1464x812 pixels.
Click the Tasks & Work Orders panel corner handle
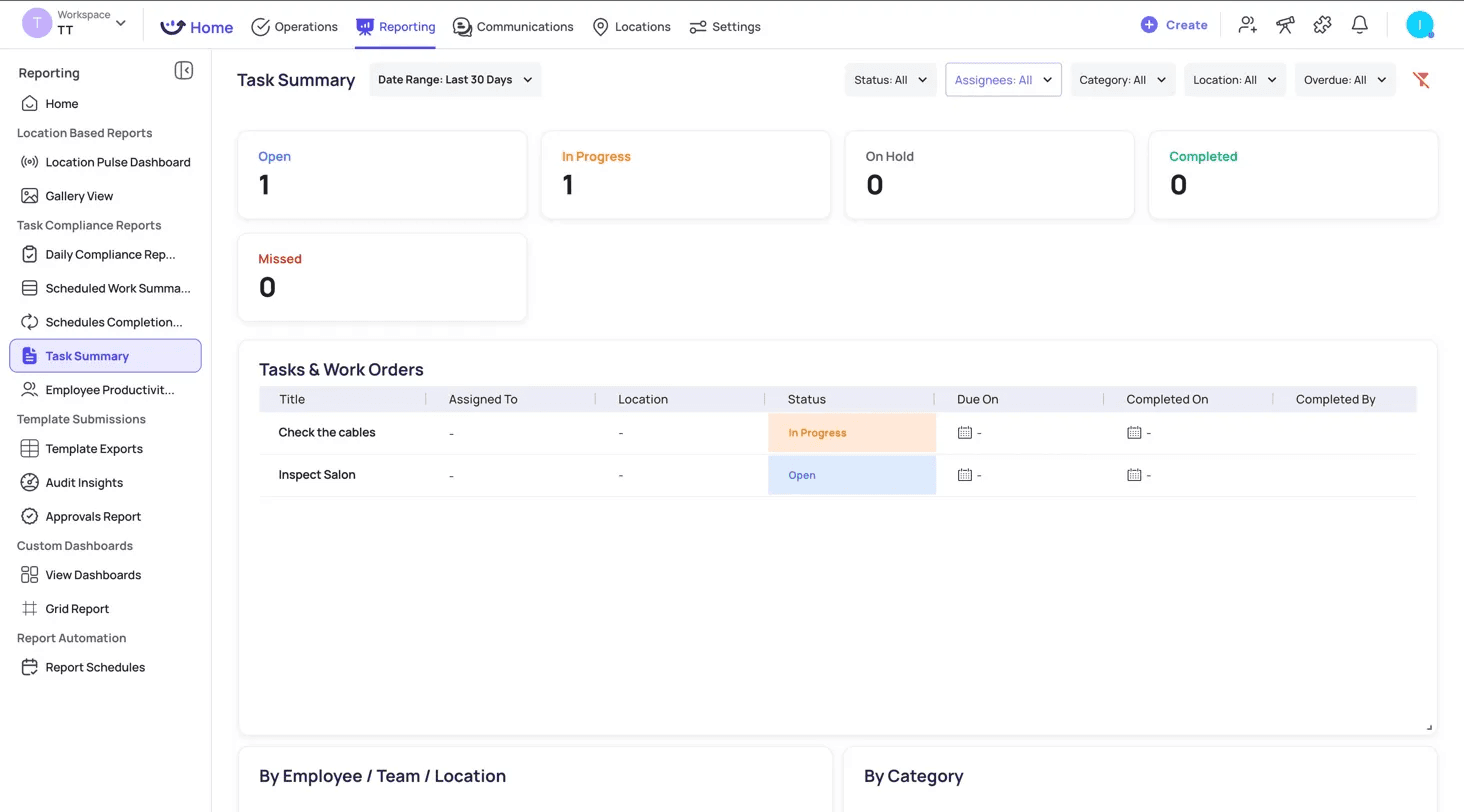(x=1429, y=727)
